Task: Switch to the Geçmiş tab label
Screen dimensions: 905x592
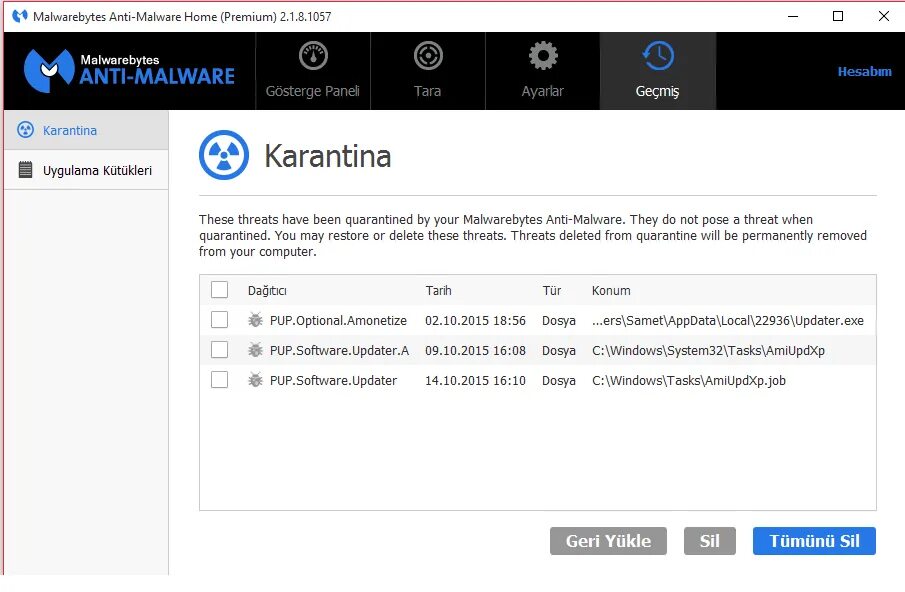Action: 657,91
